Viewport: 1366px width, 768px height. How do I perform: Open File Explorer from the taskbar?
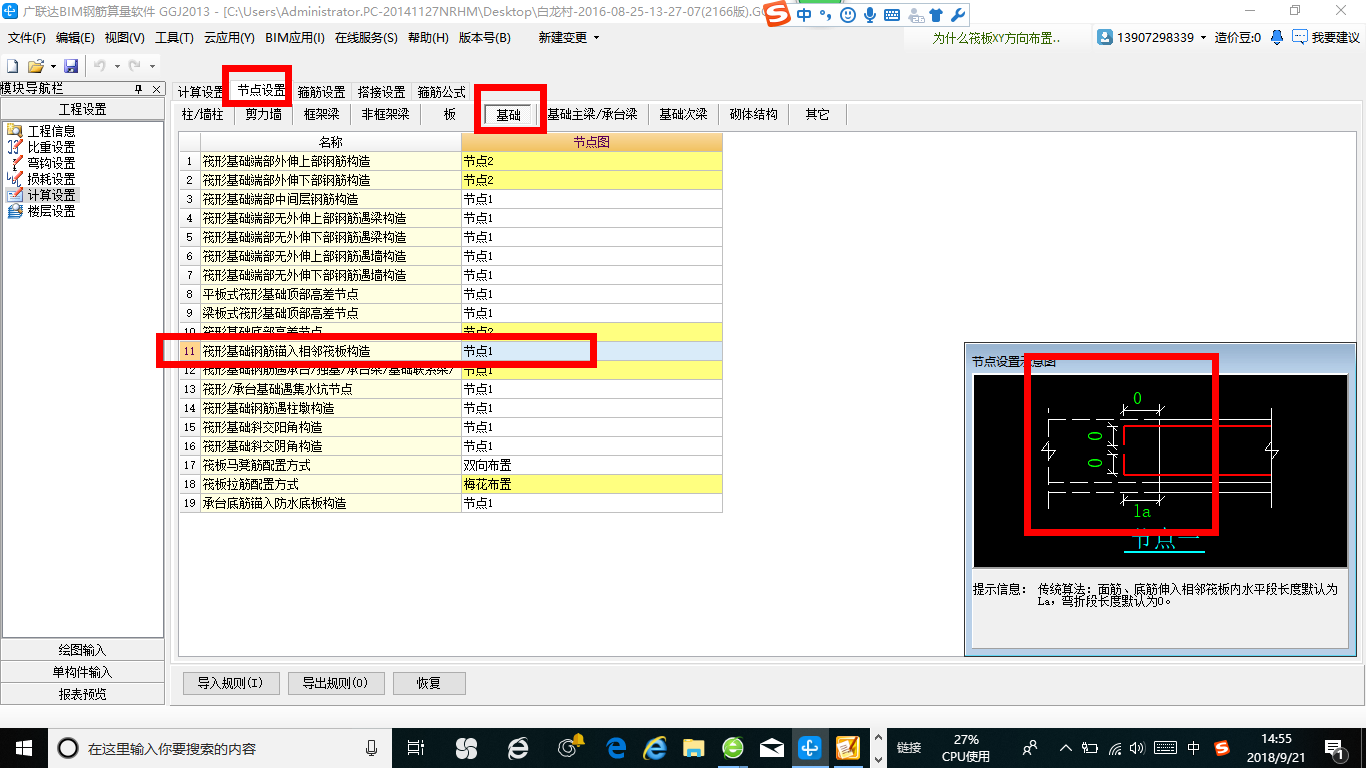coord(694,747)
